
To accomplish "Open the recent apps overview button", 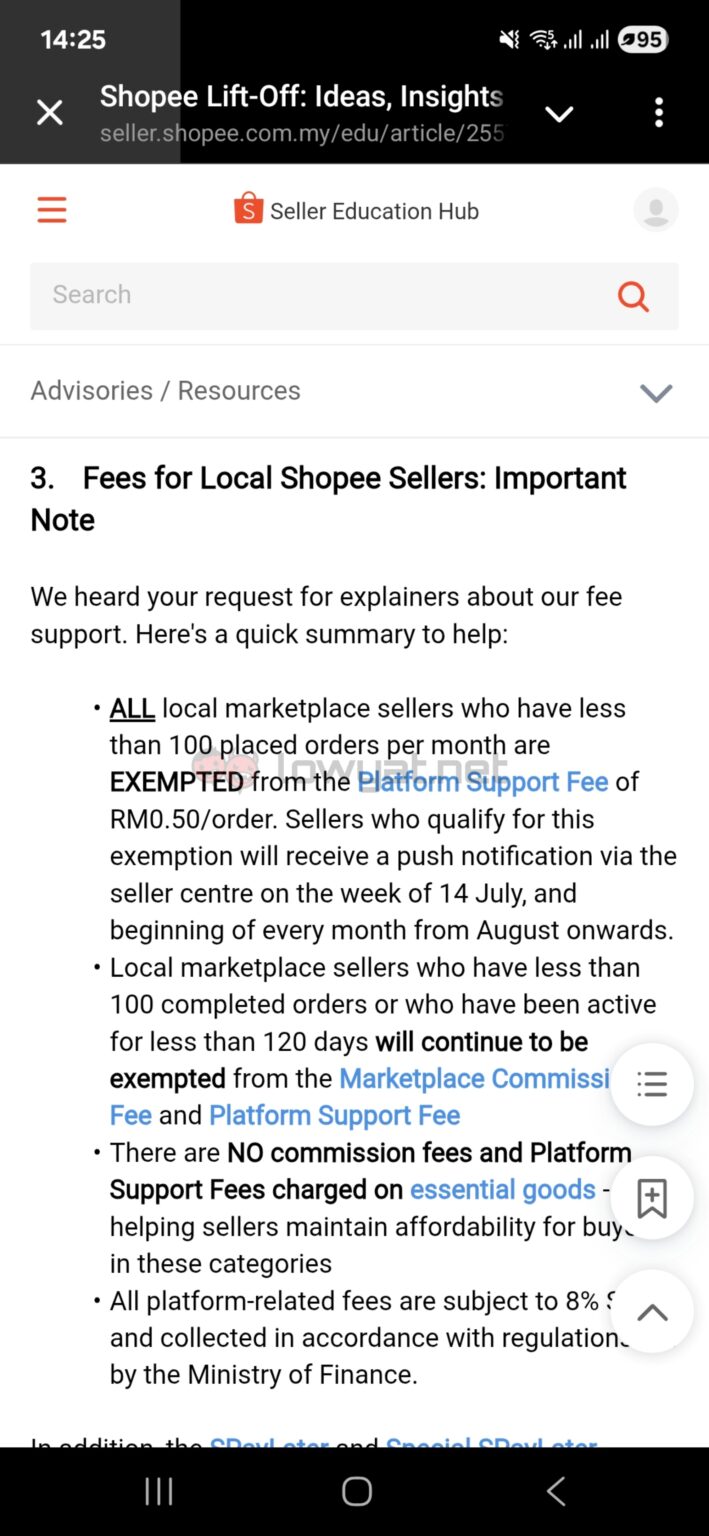I will (159, 1490).
